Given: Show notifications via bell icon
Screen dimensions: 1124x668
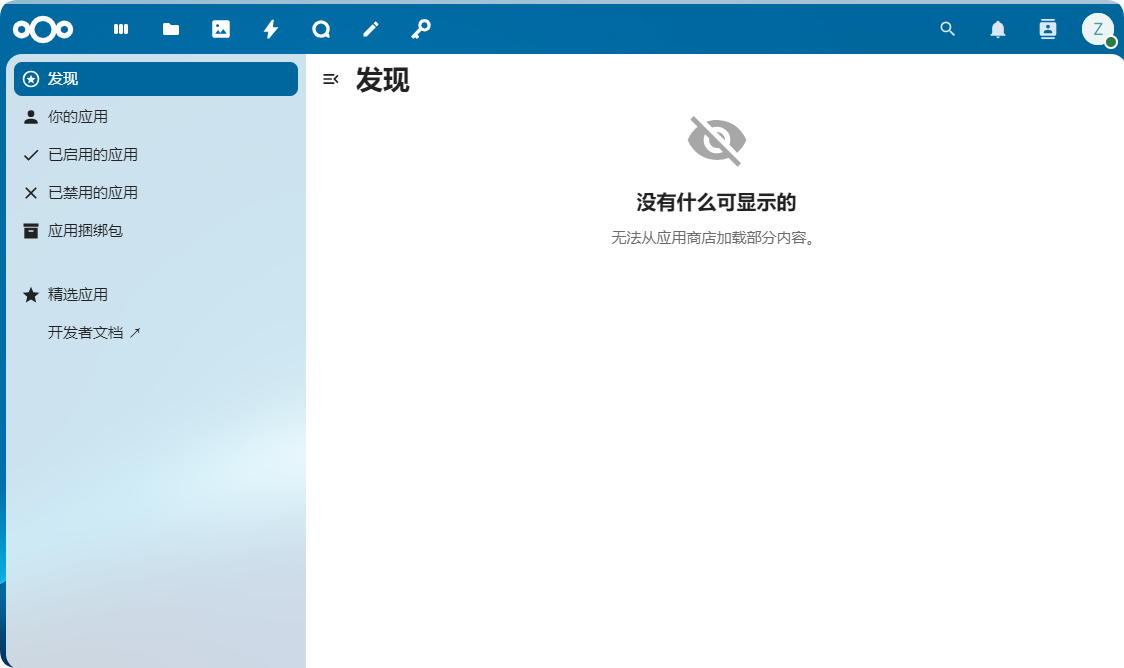Looking at the screenshot, I should [x=998, y=30].
